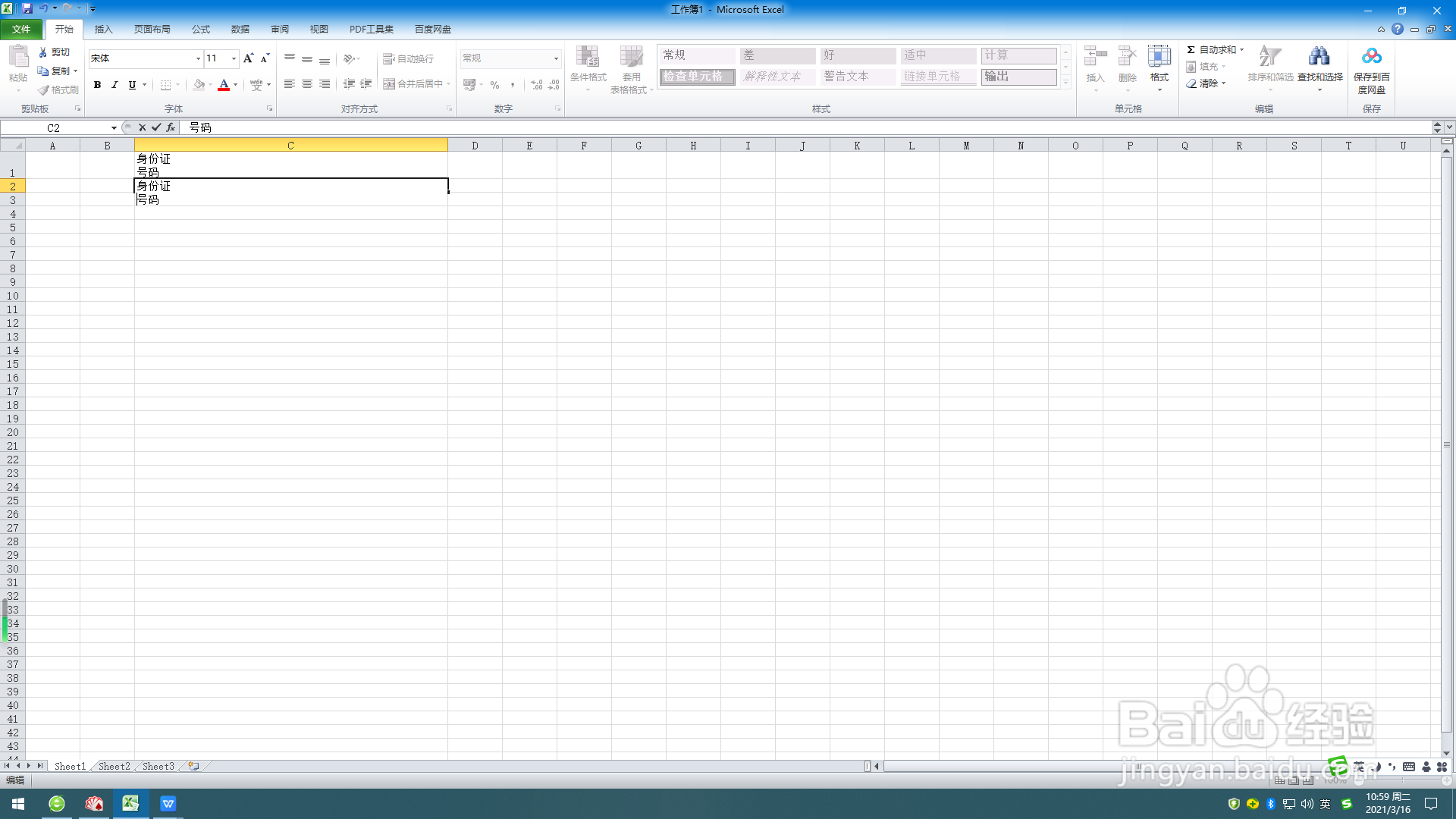Open the Name Box dropdown arrow
The image size is (1456, 819).
pos(114,127)
